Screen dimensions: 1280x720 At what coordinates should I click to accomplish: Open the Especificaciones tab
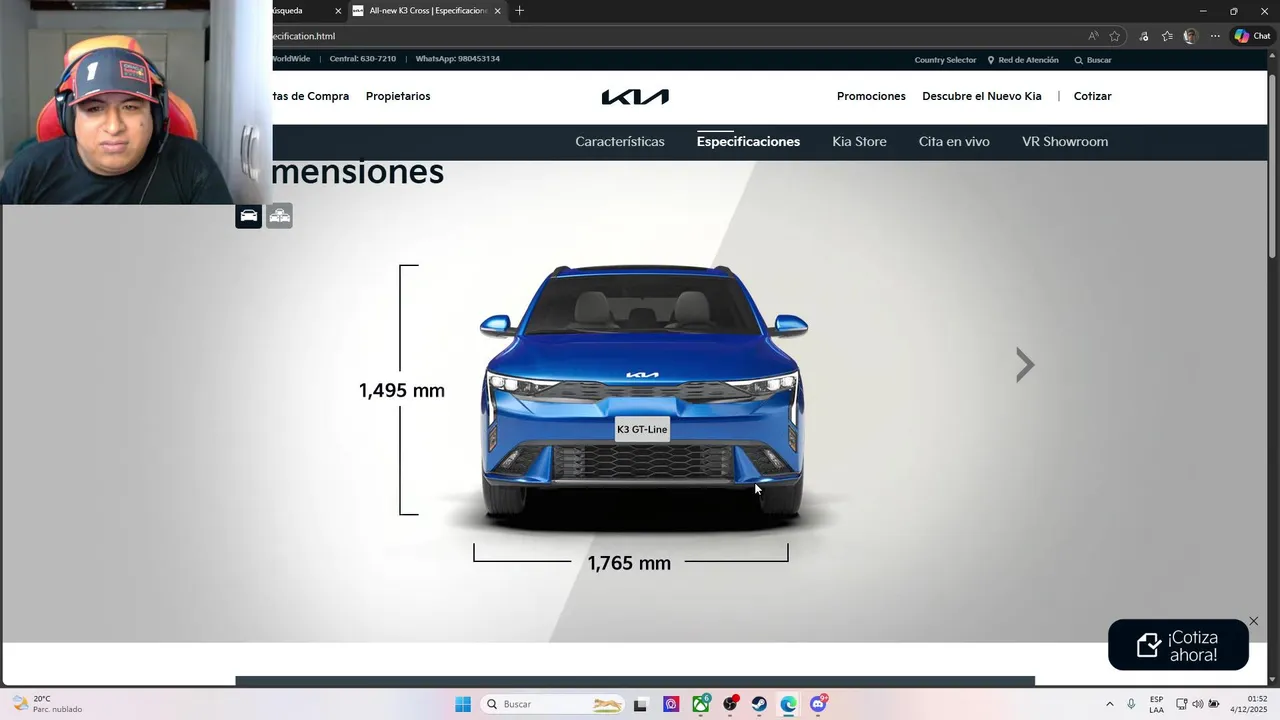[748, 142]
